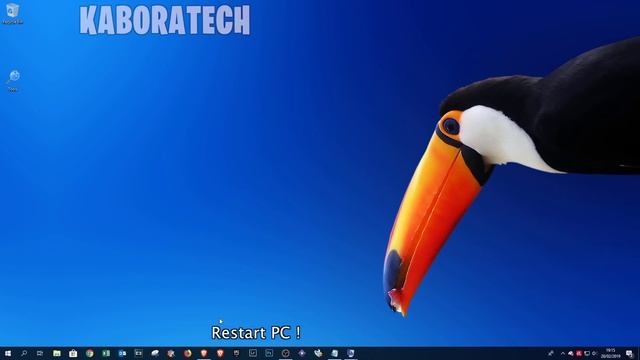
Task: Open the red antivirus tray icon
Action: click(x=579, y=353)
